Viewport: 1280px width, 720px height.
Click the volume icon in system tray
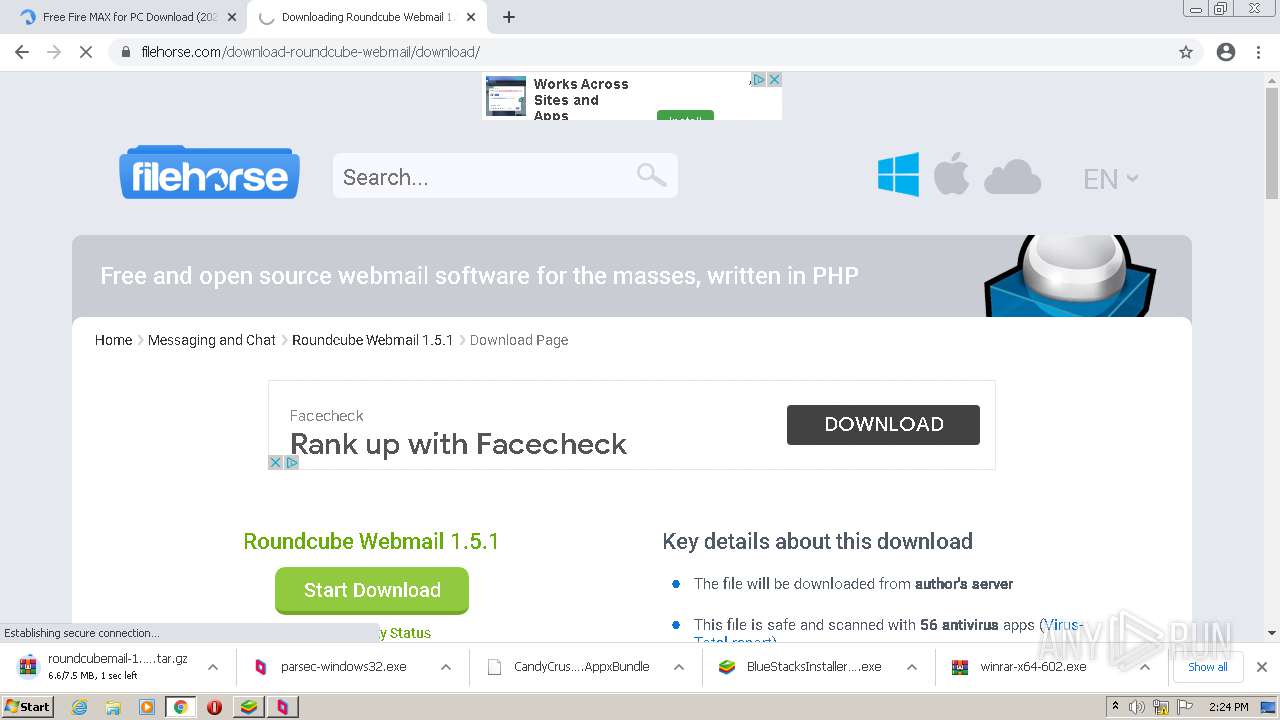pos(1137,707)
